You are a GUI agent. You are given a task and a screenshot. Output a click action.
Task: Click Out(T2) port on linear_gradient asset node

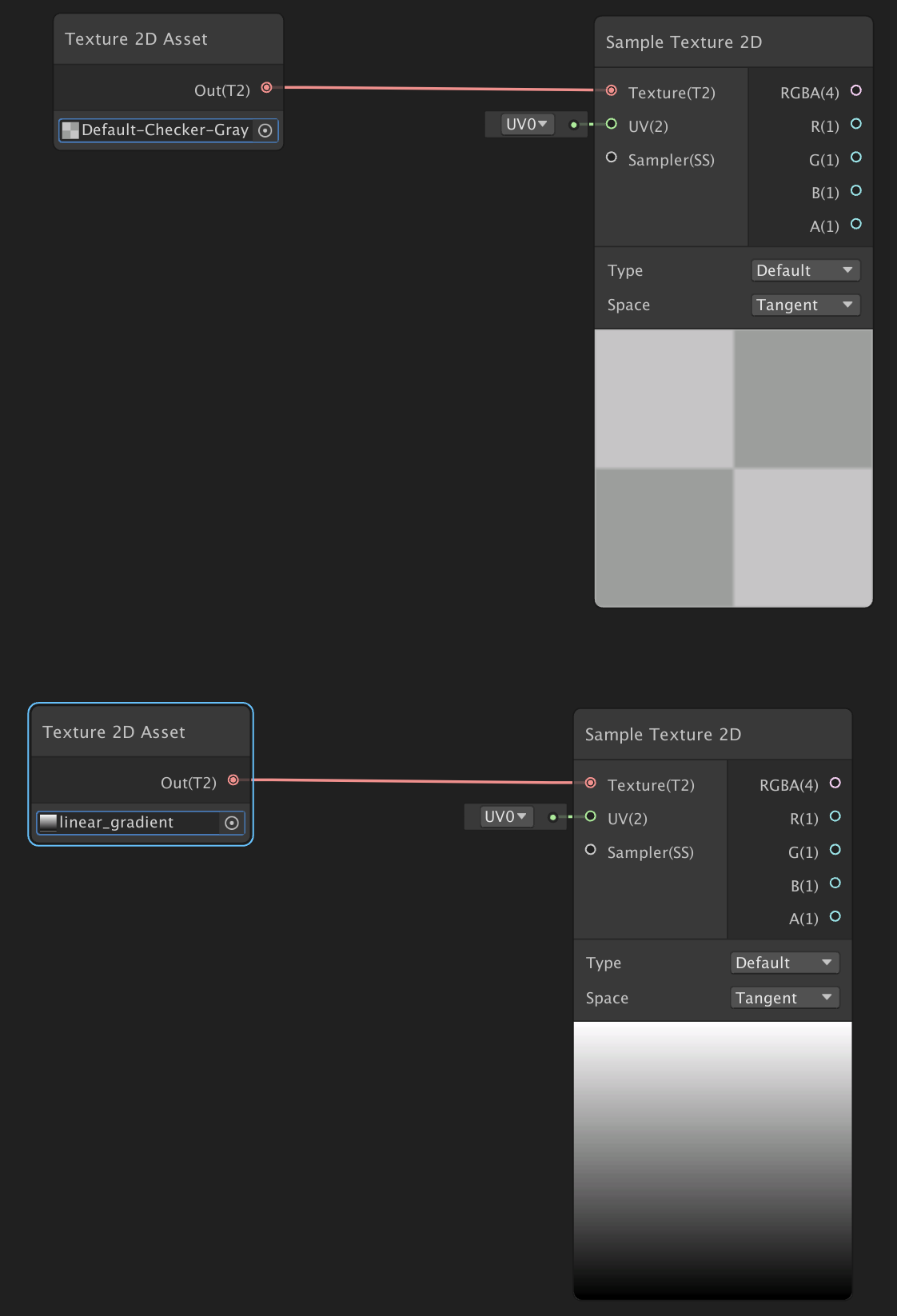click(233, 780)
